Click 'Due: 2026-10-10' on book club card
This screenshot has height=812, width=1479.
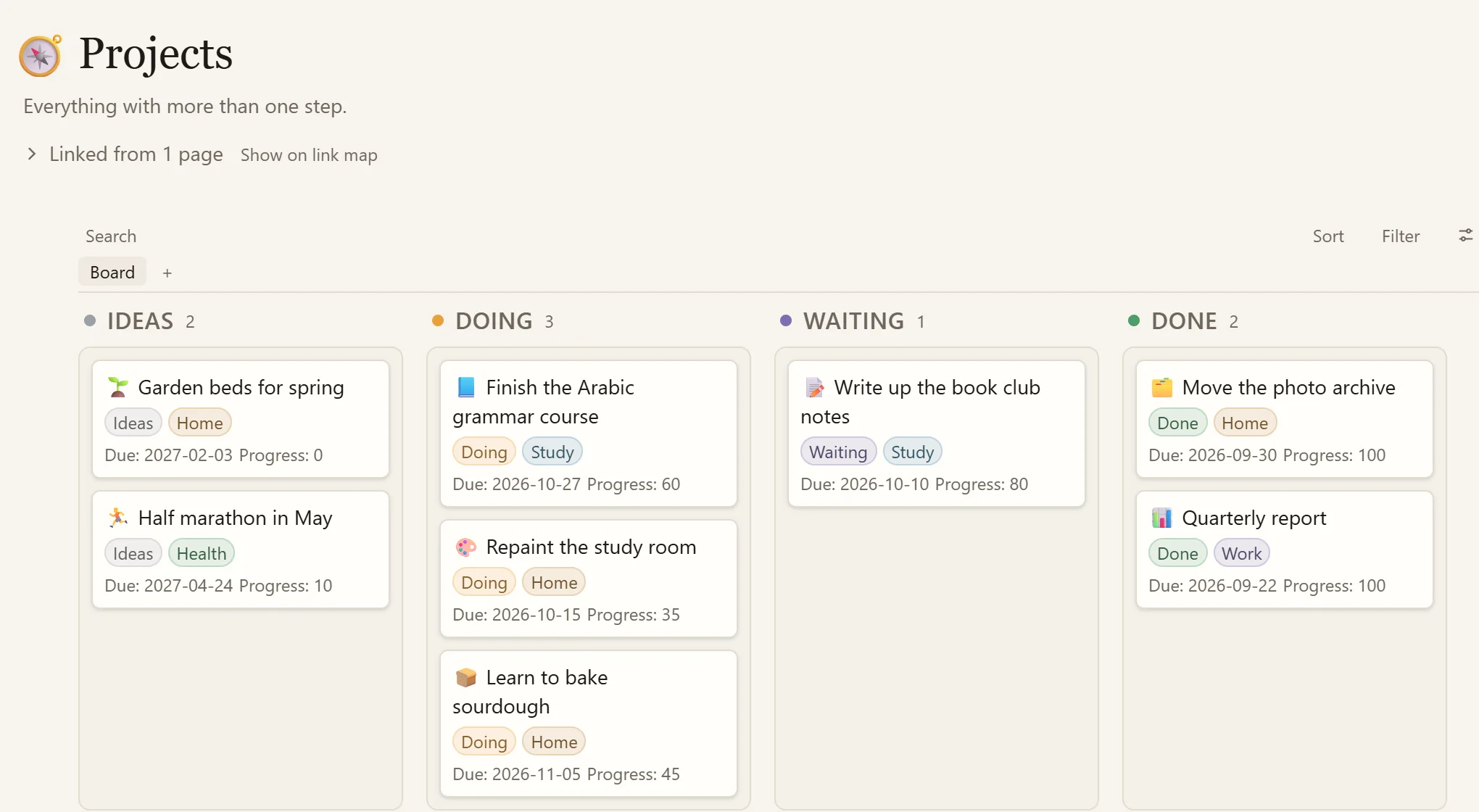tap(865, 484)
